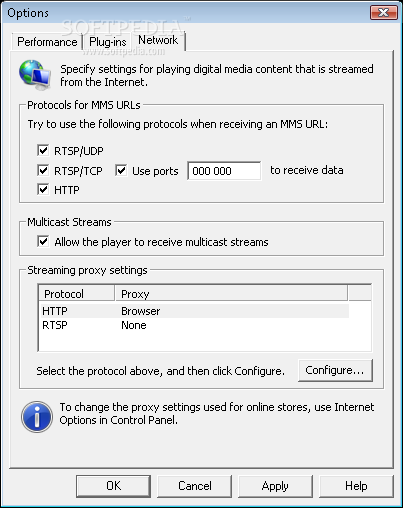The image size is (403, 508).
Task: Uncheck the RTSP/UDP protocol checkbox
Action: pyautogui.click(x=43, y=151)
